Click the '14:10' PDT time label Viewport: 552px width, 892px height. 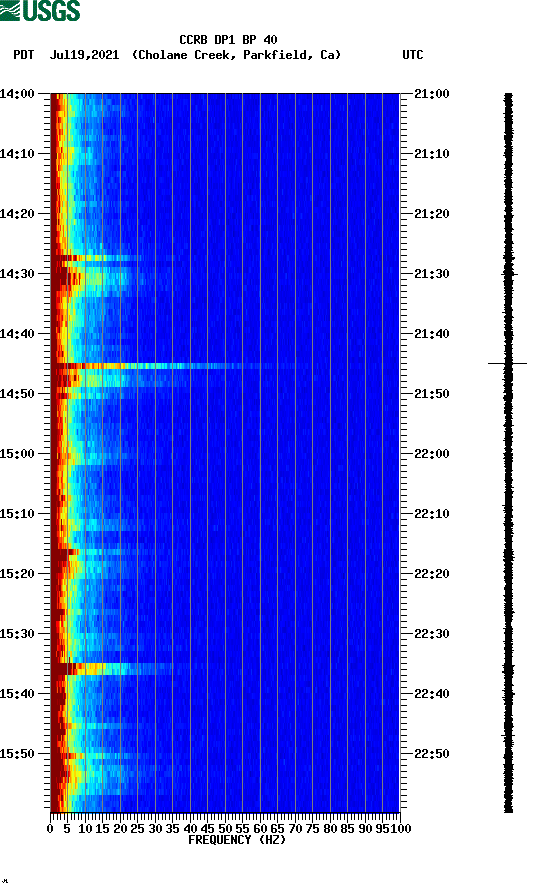click(17, 154)
